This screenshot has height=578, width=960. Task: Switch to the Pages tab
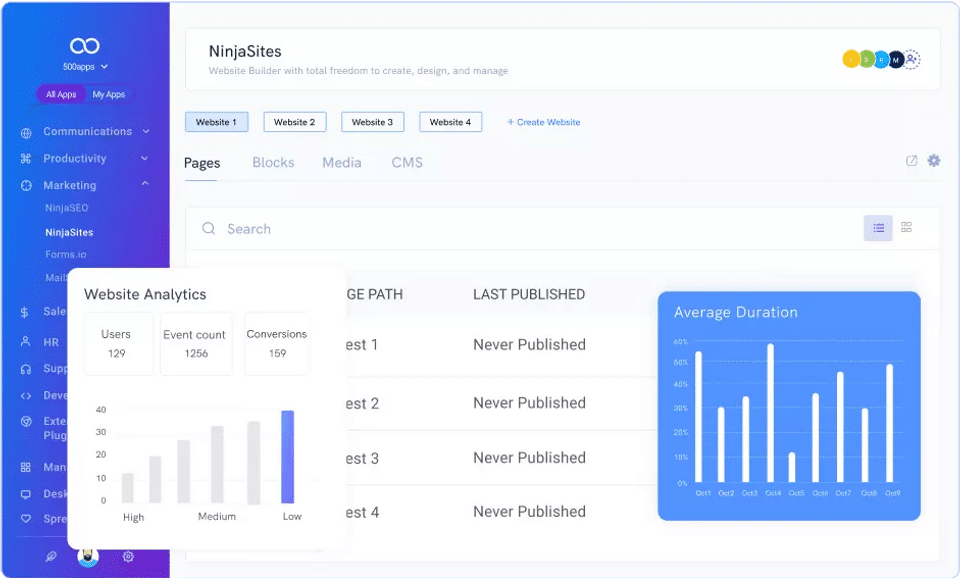point(202,163)
